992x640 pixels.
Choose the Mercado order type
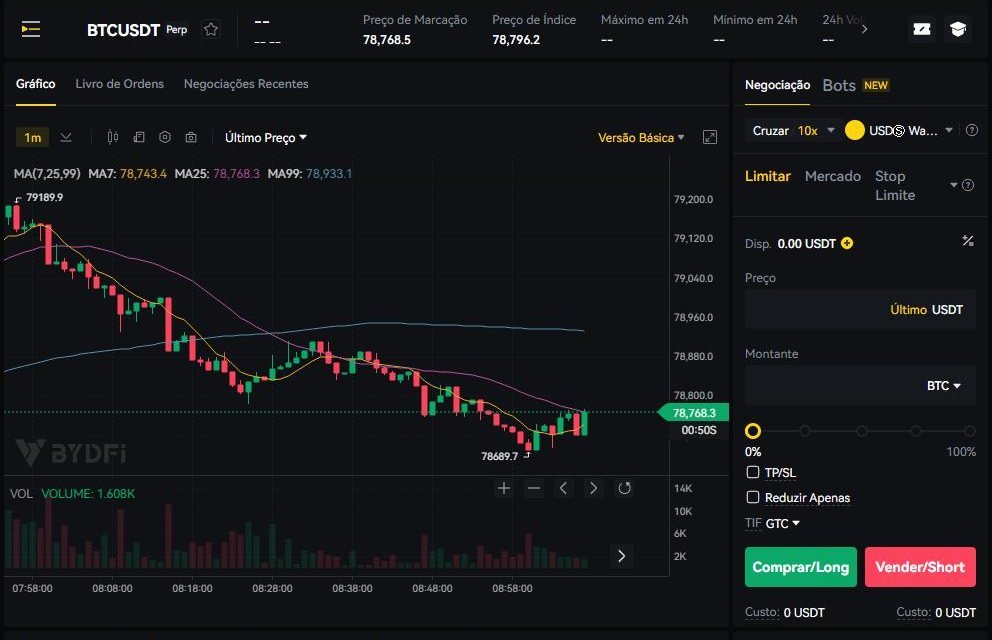click(833, 176)
